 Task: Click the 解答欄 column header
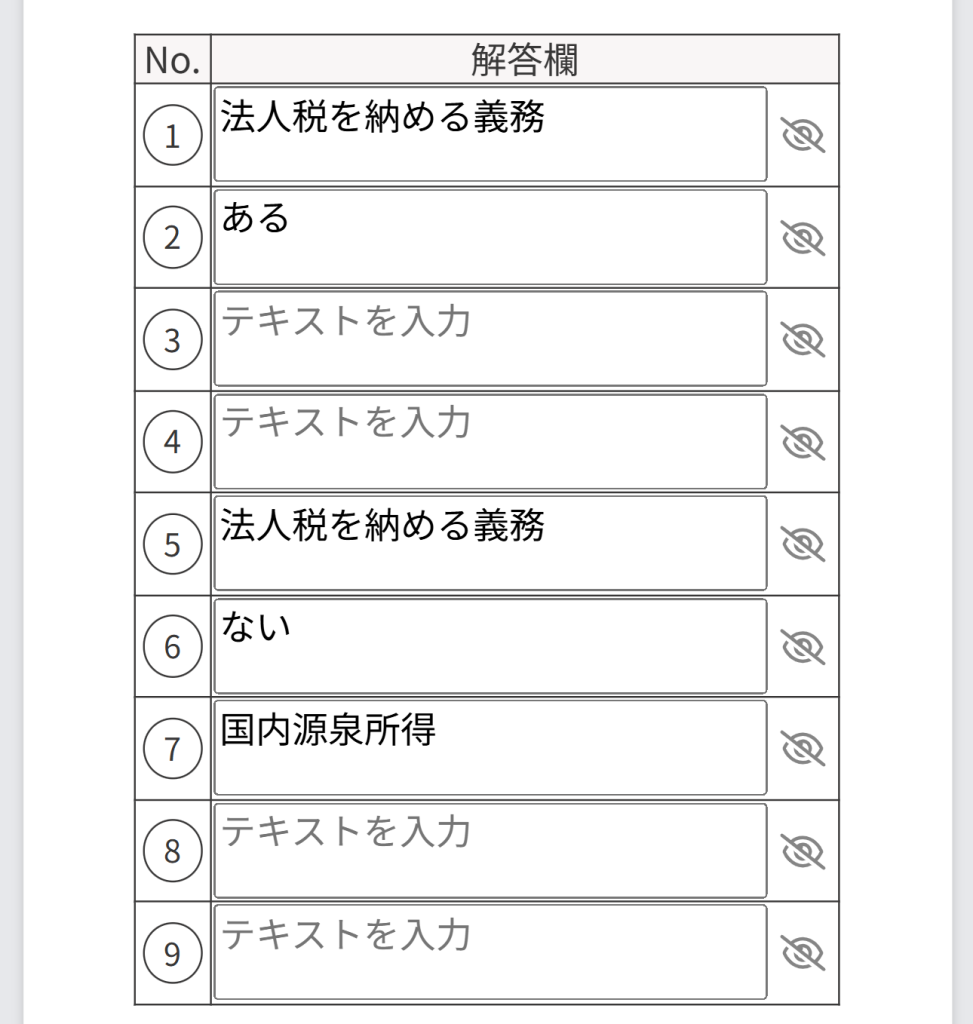click(524, 60)
